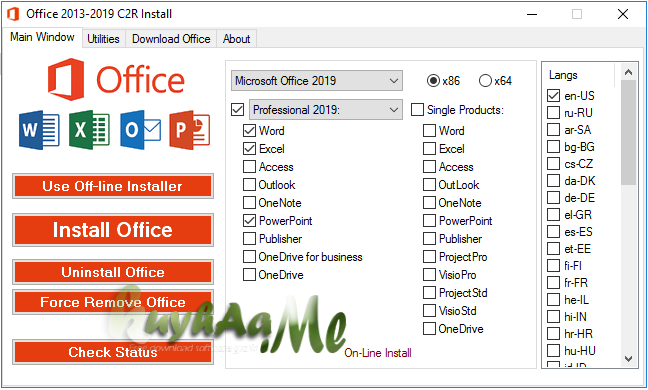This screenshot has height=390, width=648.
Task: Click the On-Line Install status text
Action: tap(378, 353)
